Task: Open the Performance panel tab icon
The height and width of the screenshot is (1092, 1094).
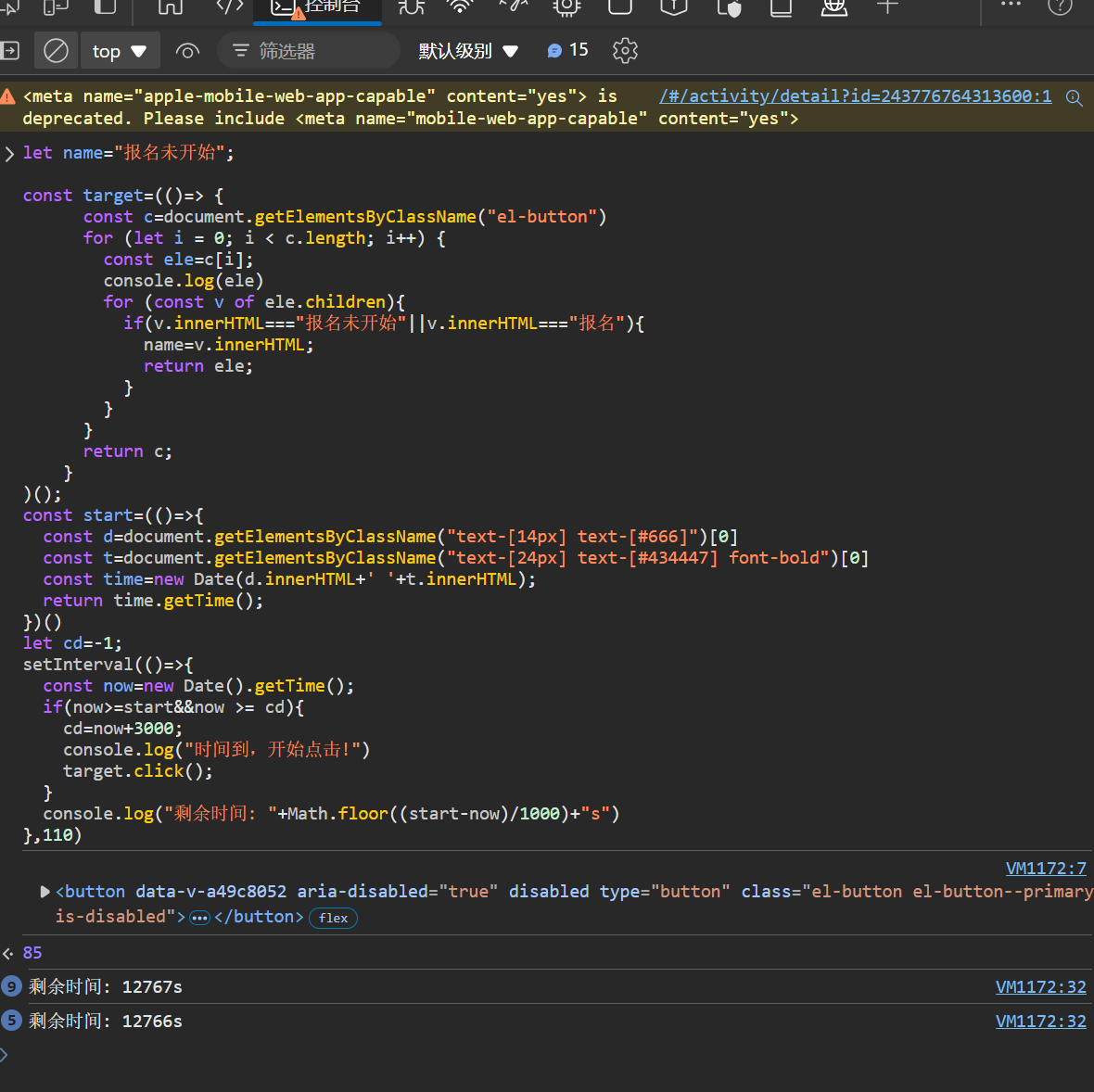Action: [x=513, y=7]
